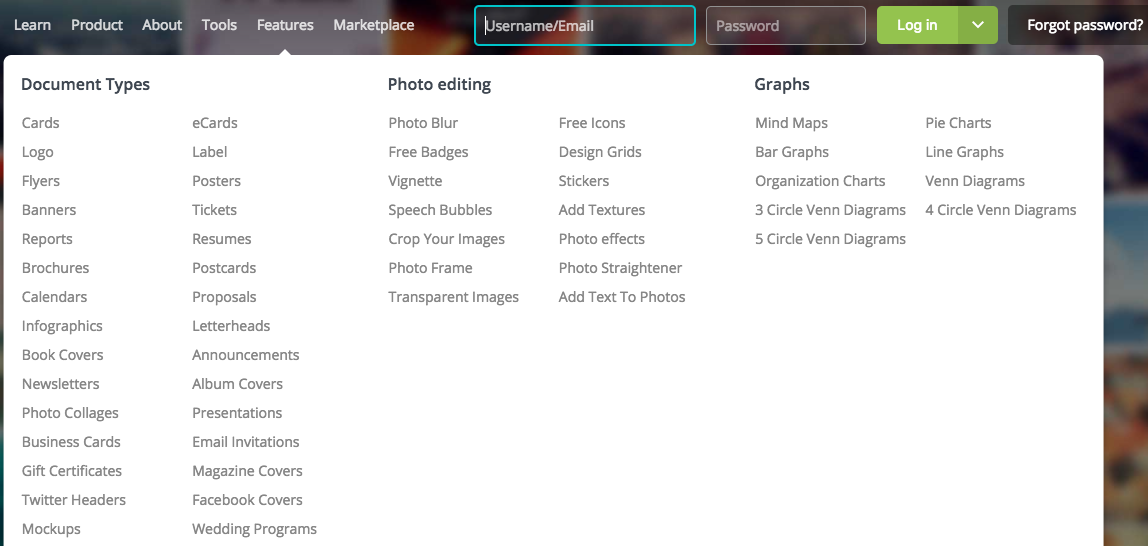Select the Learn navigation item
This screenshot has width=1148, height=546.
click(32, 25)
